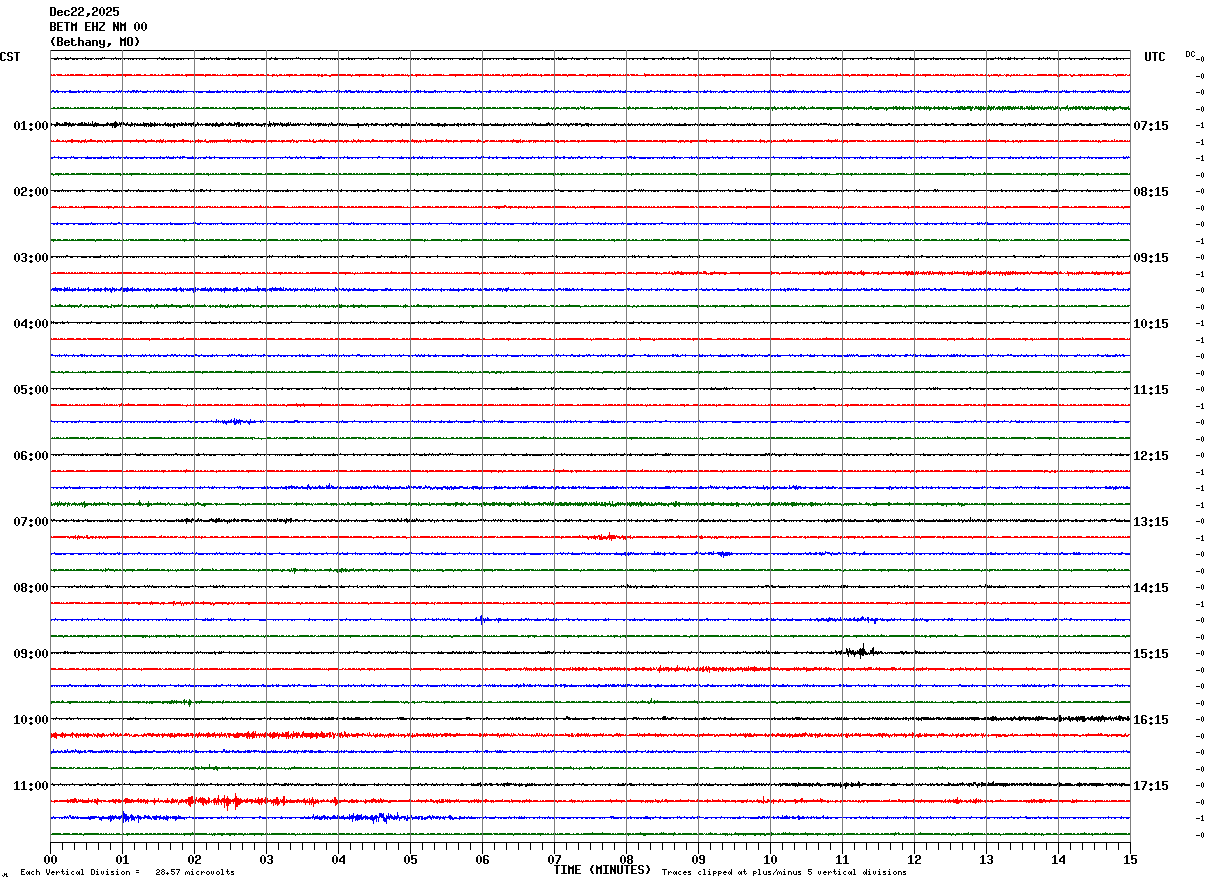
Task: Click the 07:15 UTC time label
Action: 1150,126
